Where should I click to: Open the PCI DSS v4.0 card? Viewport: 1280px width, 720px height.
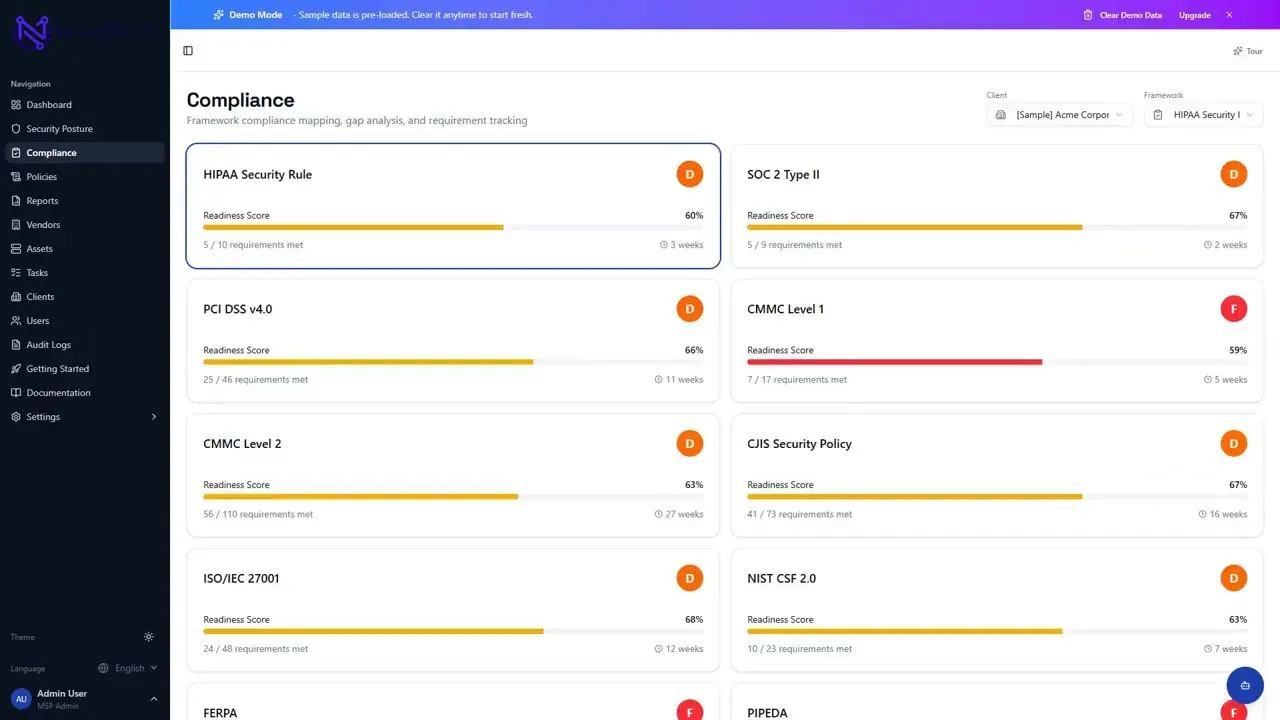[453, 341]
